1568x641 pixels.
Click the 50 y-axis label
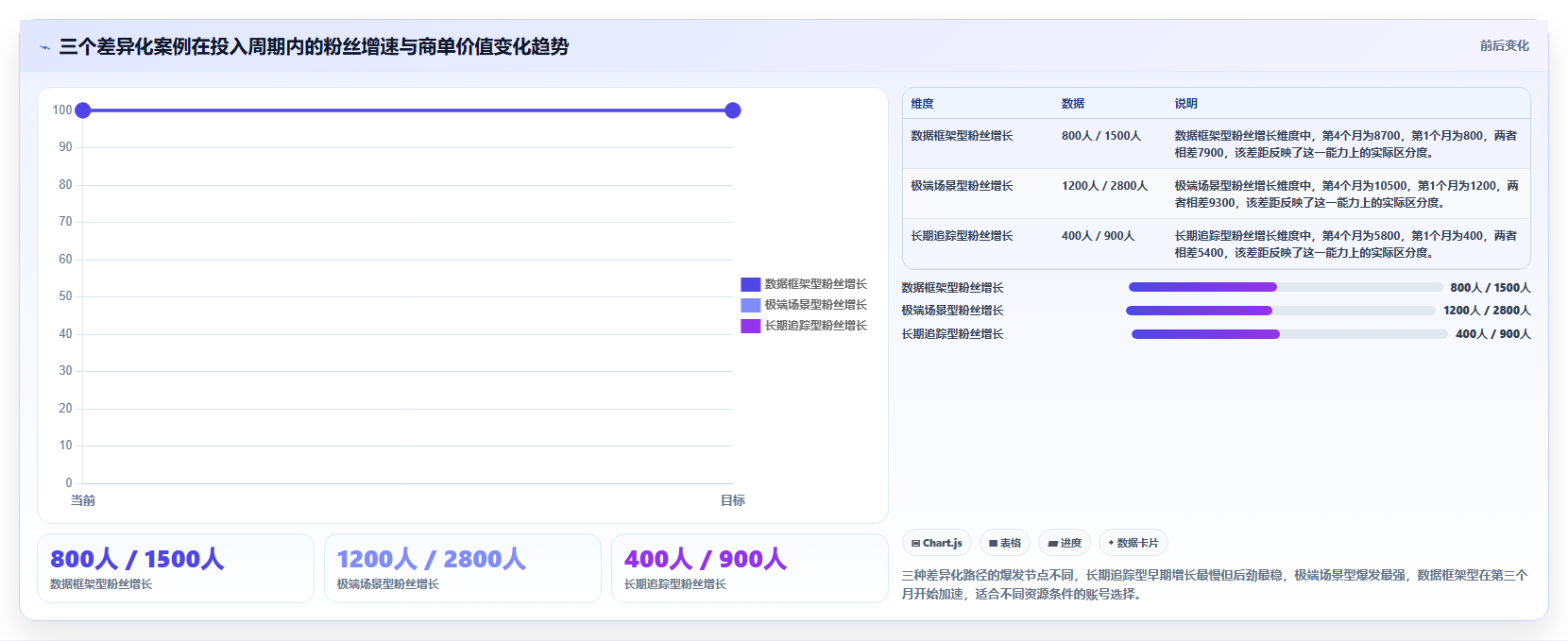tap(65, 296)
